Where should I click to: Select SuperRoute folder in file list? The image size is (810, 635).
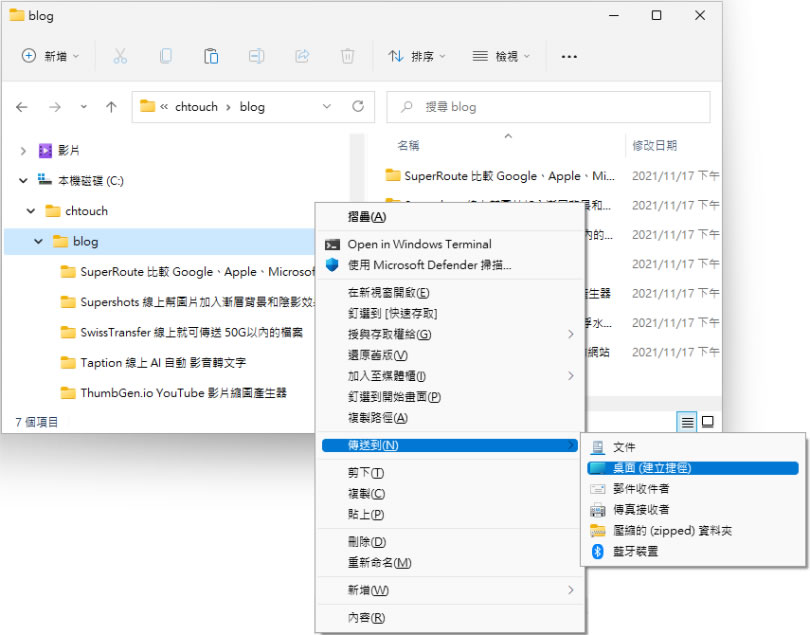[x=500, y=176]
